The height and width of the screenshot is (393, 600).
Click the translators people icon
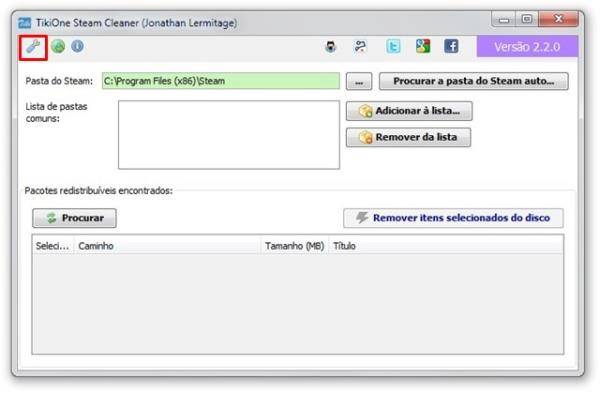tap(360, 47)
